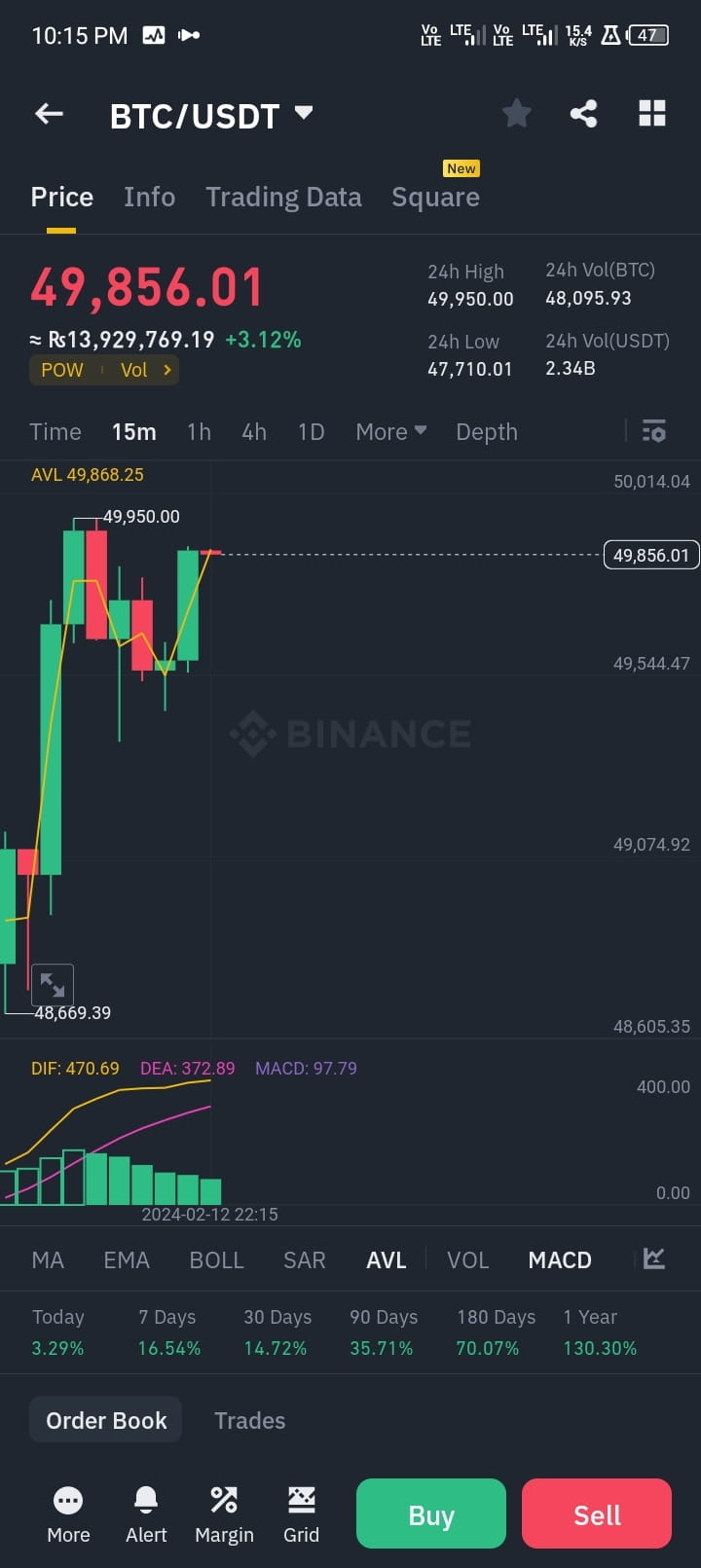
Task: Open Grid trading tool
Action: pos(301,1513)
